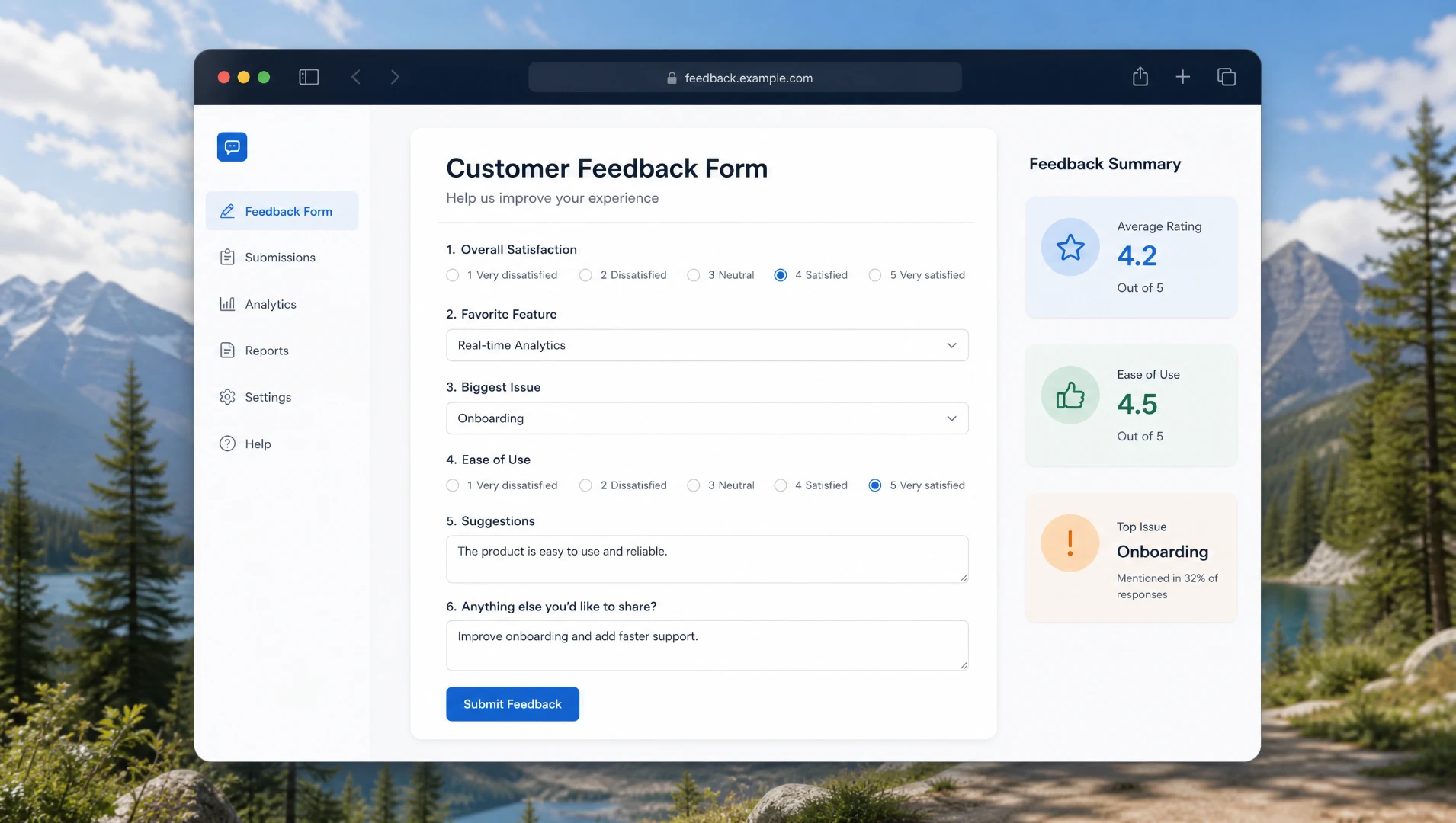Go to Analytics in the sidebar
Screen dimensions: 1456x823
coord(281,304)
